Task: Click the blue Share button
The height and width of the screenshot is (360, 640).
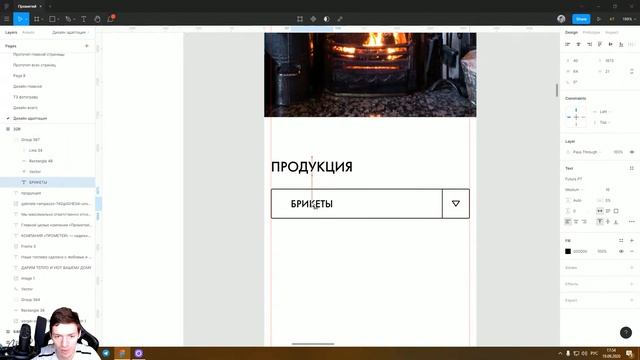Action: [581, 19]
